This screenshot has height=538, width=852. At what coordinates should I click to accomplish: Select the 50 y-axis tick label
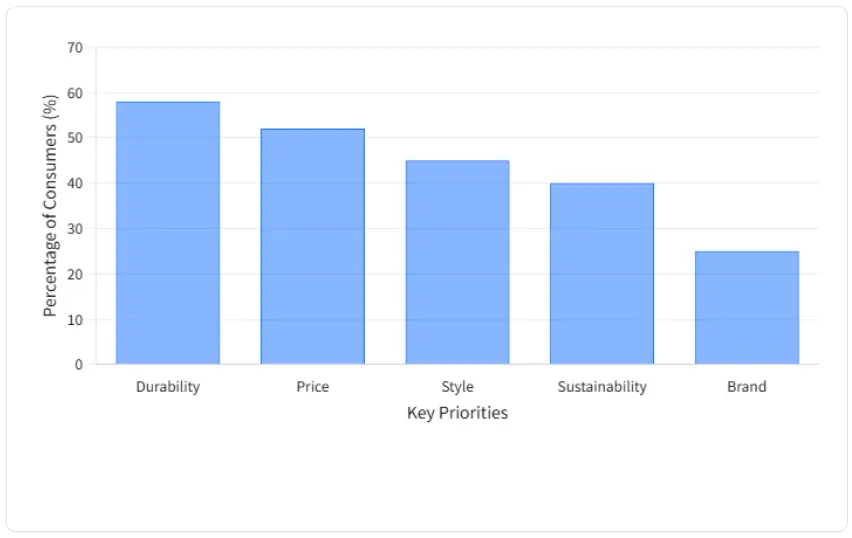[x=76, y=138]
